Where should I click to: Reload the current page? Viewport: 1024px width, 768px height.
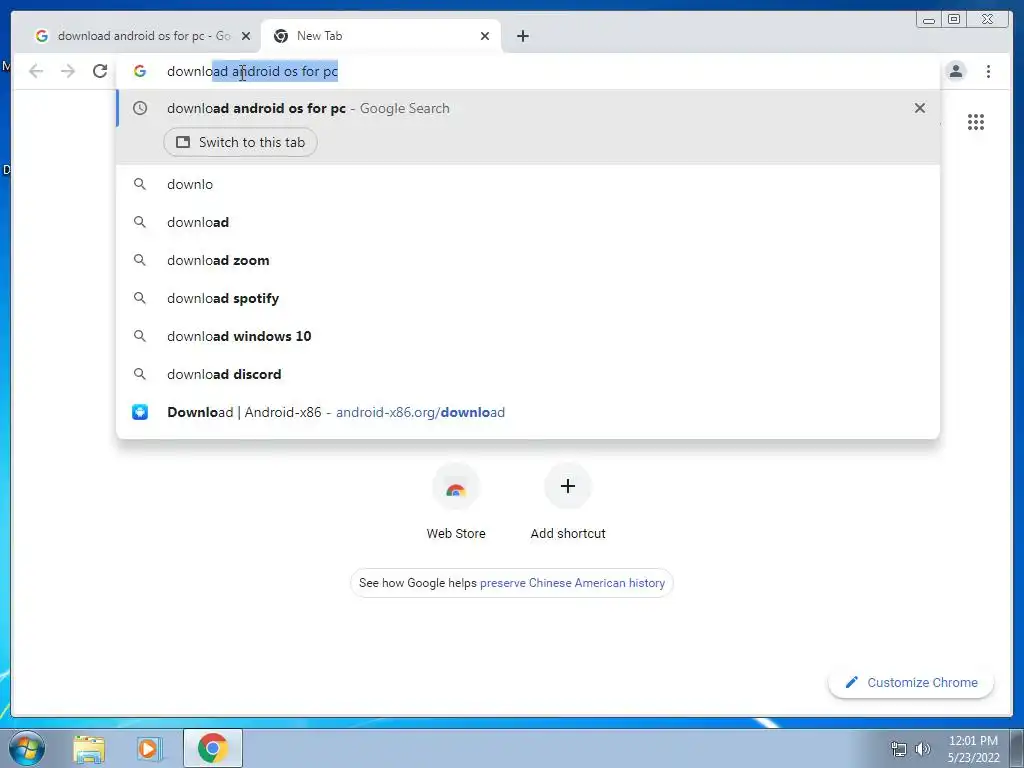tap(100, 71)
